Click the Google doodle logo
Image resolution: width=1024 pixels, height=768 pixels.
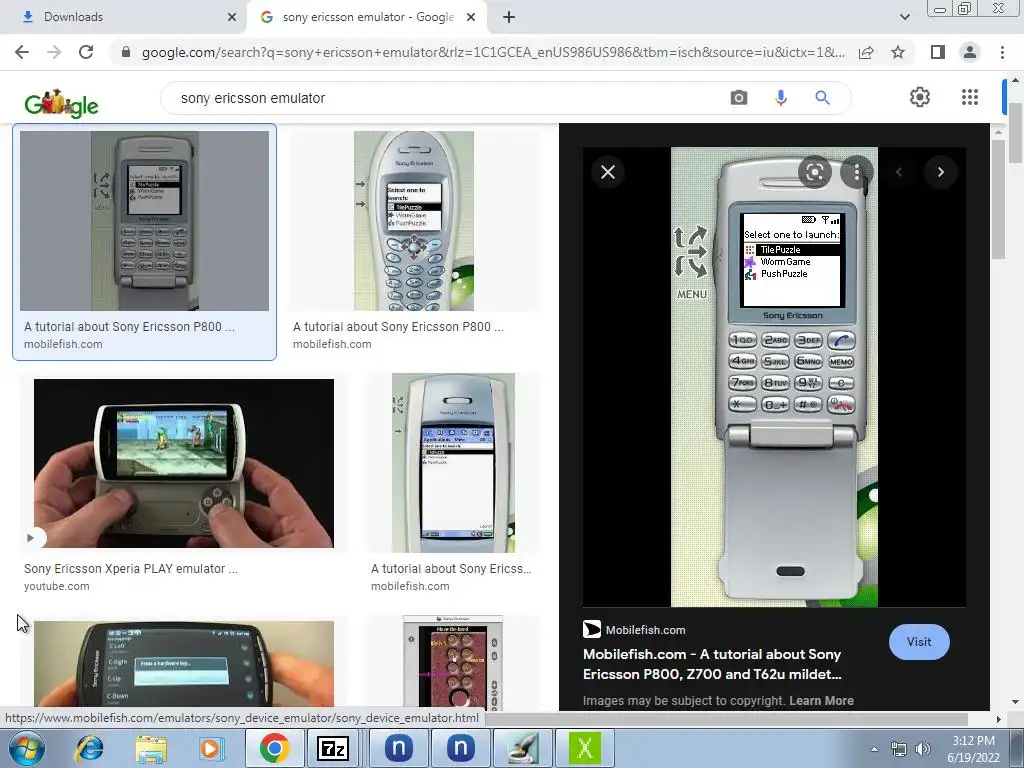coord(61,103)
